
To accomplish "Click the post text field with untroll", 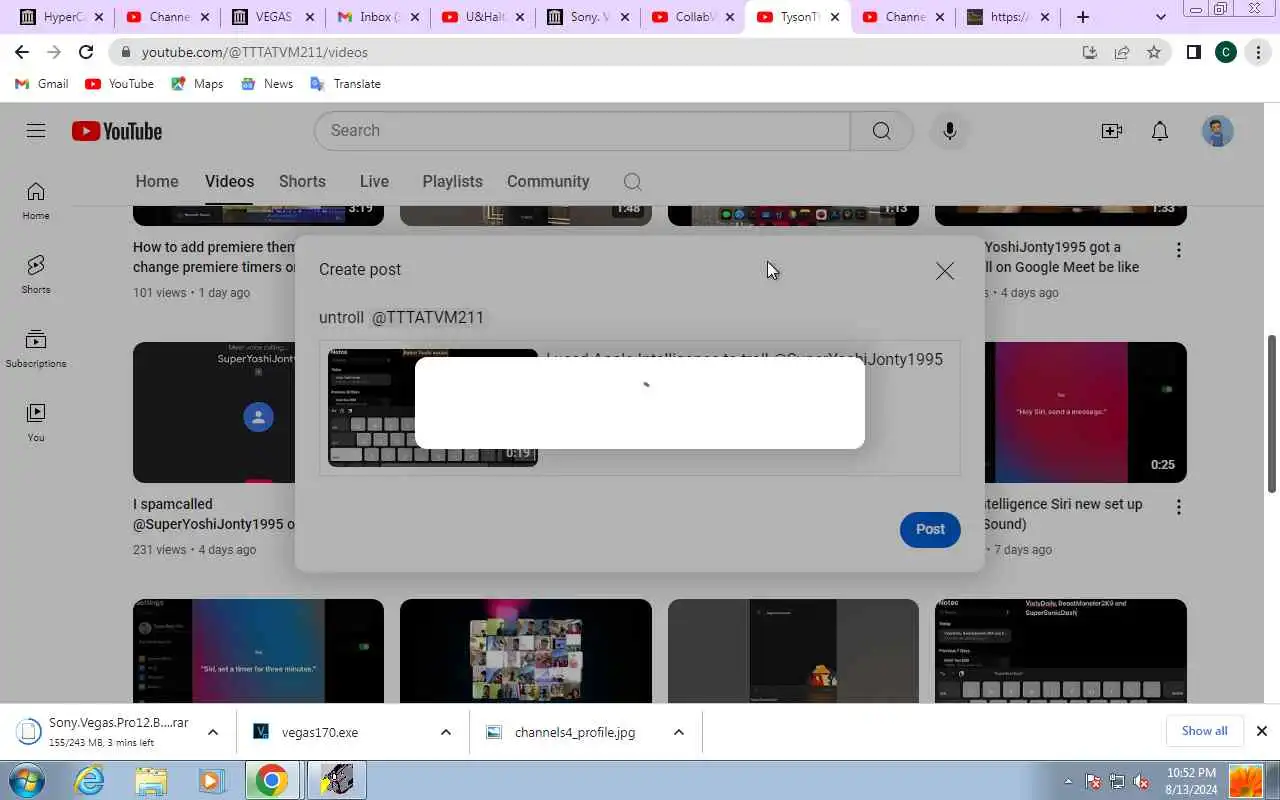I will [x=640, y=317].
